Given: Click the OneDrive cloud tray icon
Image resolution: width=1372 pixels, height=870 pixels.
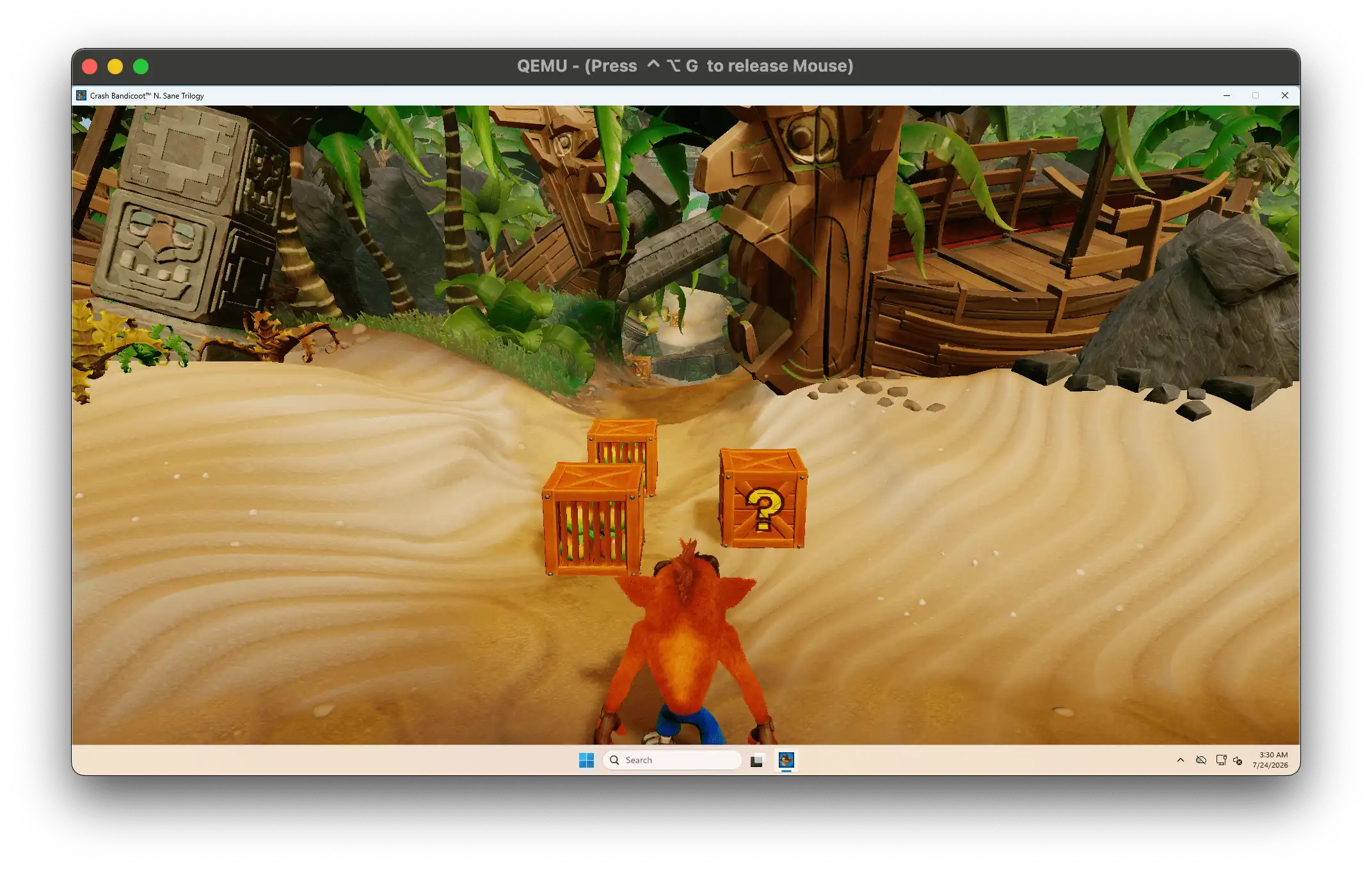Looking at the screenshot, I should 1201,760.
